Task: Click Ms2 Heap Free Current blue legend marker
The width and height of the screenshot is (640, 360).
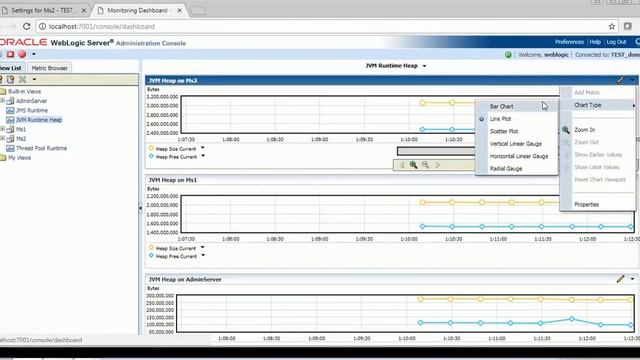Action: point(151,156)
